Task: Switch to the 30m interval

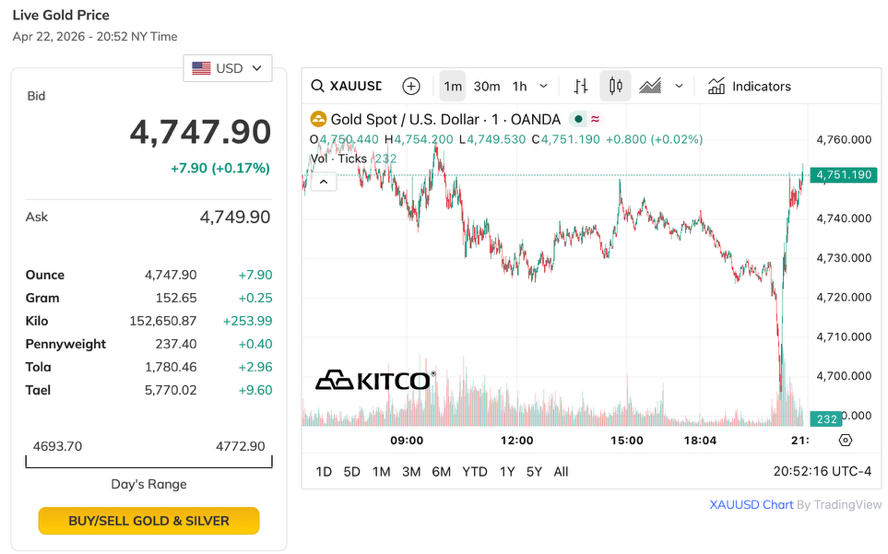Action: coord(487,86)
